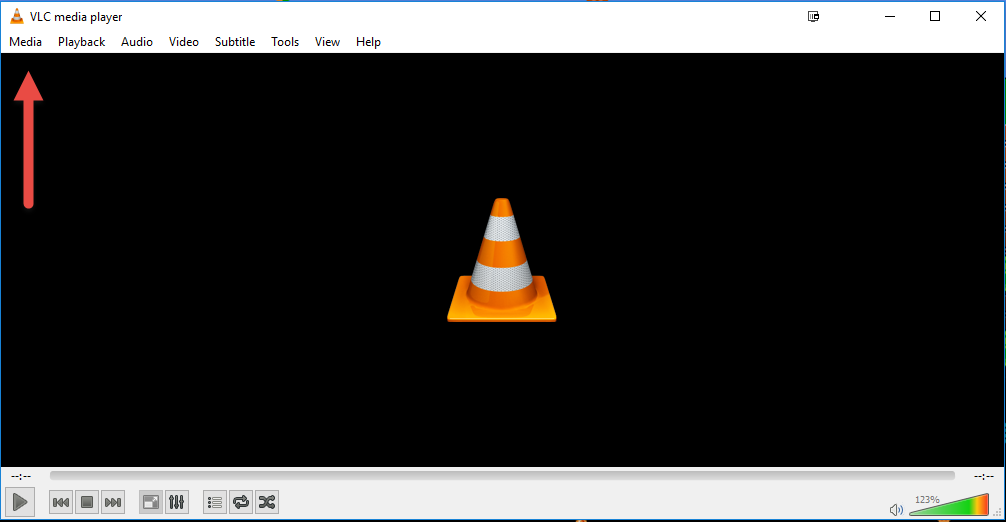Viewport: 1006px width, 522px height.
Task: Toggle loop repeat mode
Action: click(x=241, y=502)
